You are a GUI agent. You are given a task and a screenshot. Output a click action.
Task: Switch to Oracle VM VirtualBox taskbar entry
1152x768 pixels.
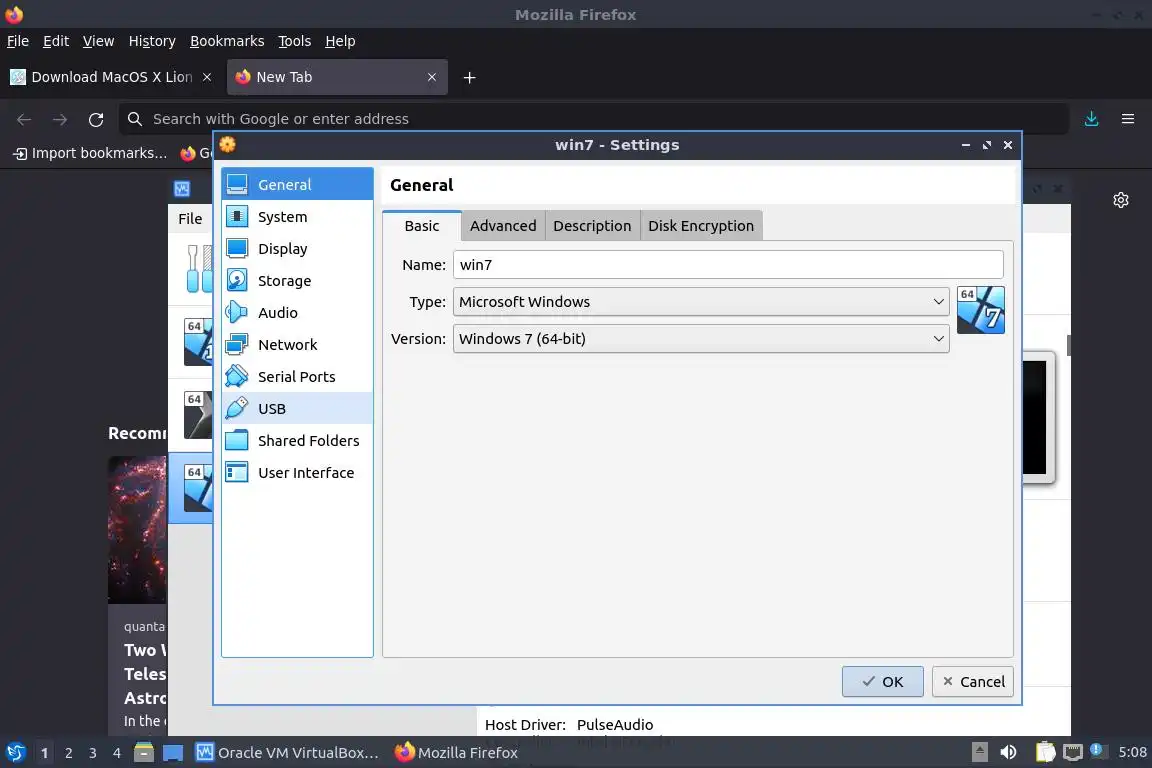pyautogui.click(x=287, y=753)
